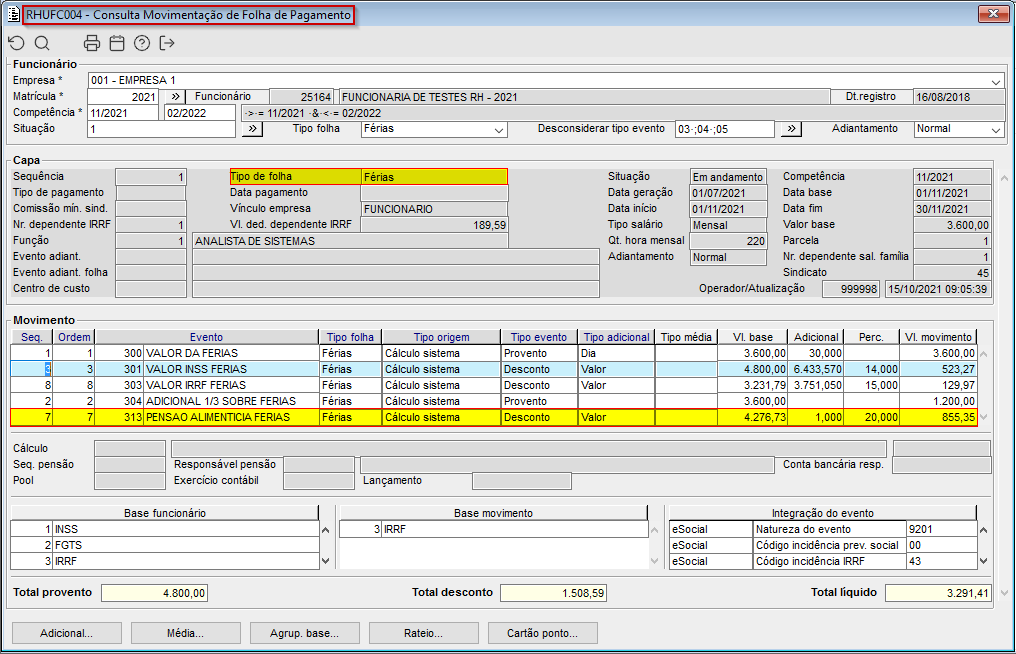Click the lookup arrows button beside Situação
Viewport: 1016px width, 654px height.
252,129
